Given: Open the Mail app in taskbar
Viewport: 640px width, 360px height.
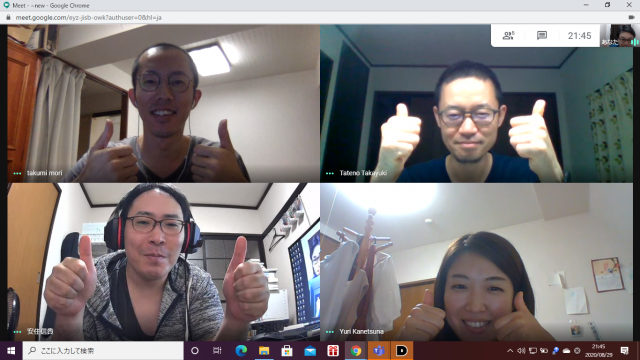Looking at the screenshot, I should pos(310,351).
